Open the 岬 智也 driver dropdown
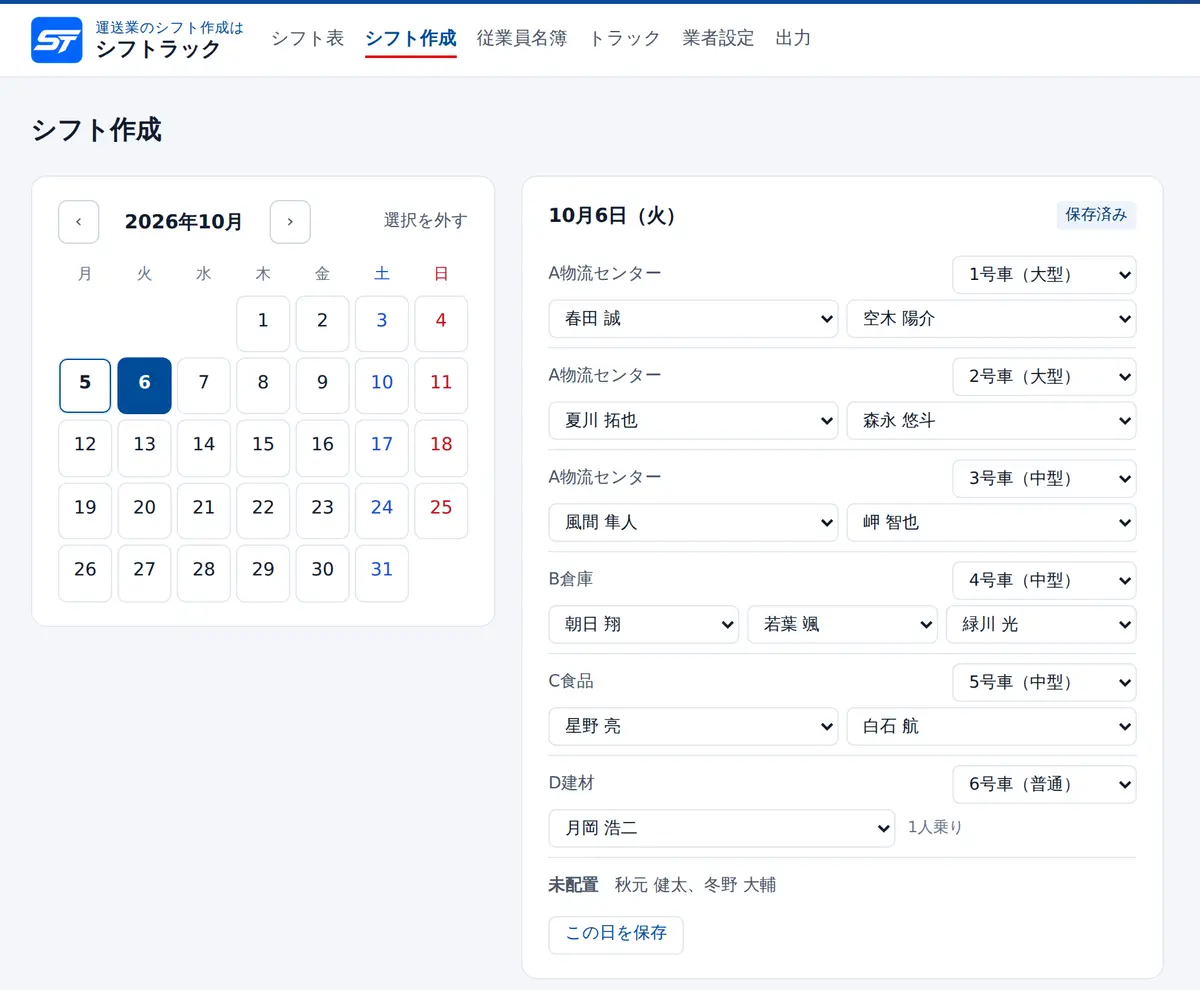This screenshot has height=990, width=1200. click(x=992, y=523)
